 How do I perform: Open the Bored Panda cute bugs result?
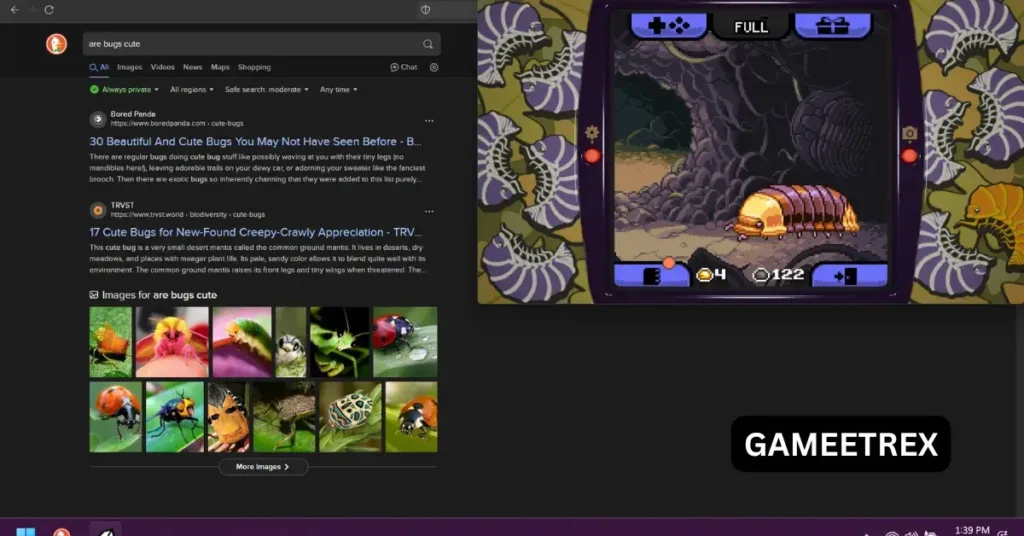[x=255, y=141]
